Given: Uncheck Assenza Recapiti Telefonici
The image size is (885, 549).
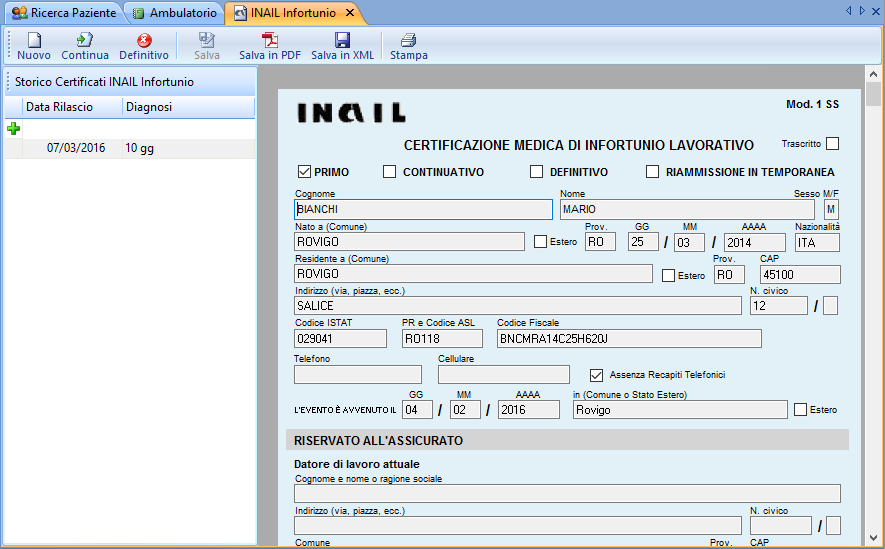Looking at the screenshot, I should click(596, 375).
